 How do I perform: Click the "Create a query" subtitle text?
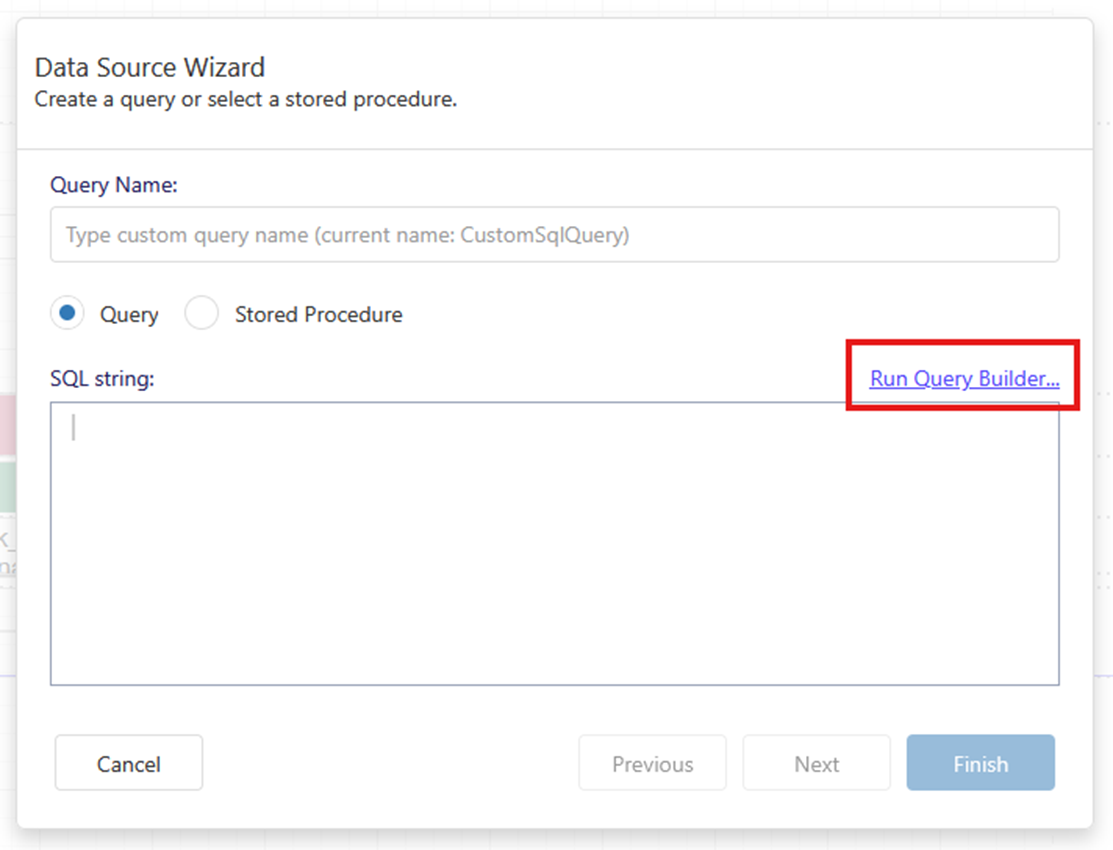click(245, 100)
